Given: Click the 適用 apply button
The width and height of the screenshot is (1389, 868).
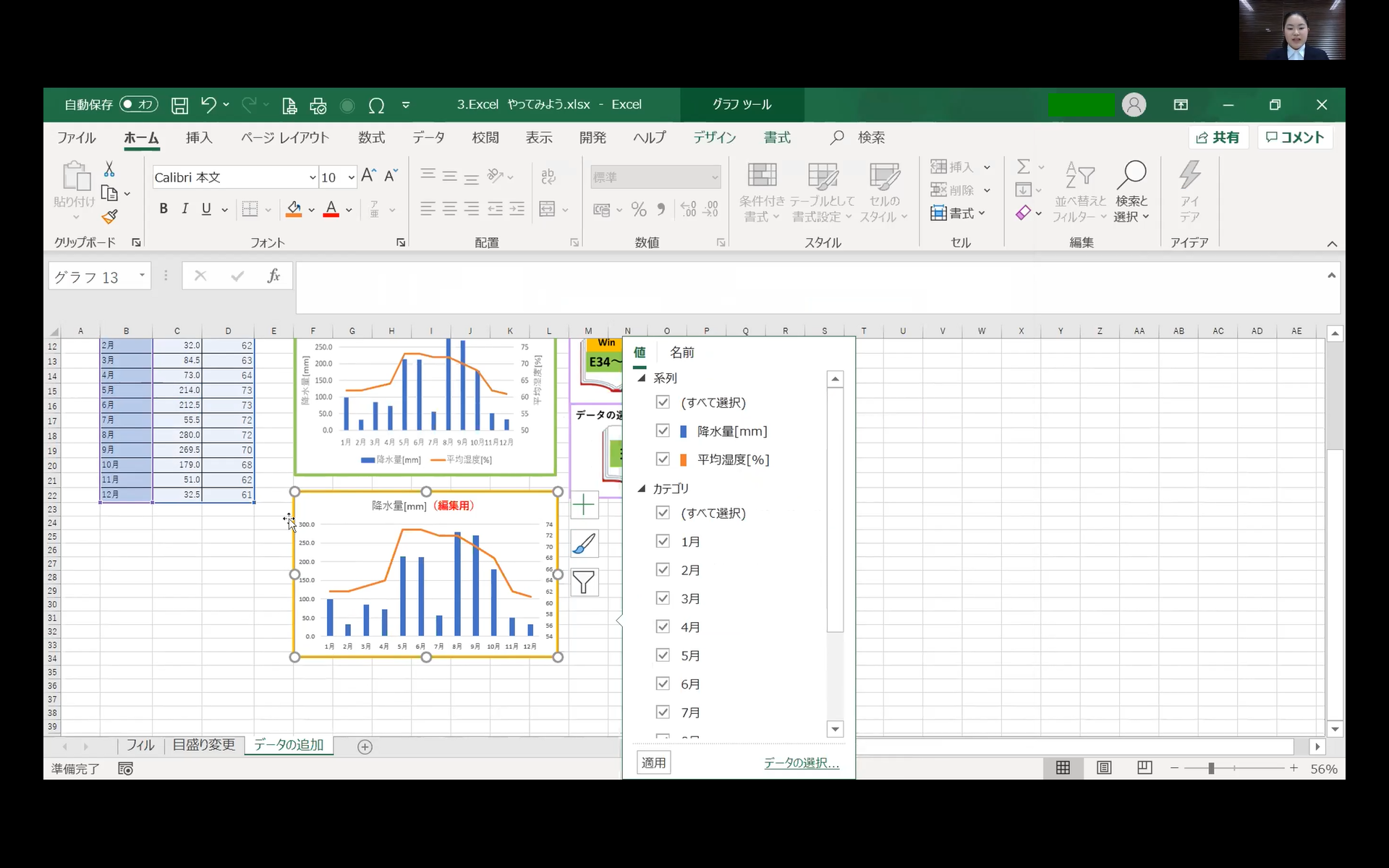Looking at the screenshot, I should coord(653,762).
